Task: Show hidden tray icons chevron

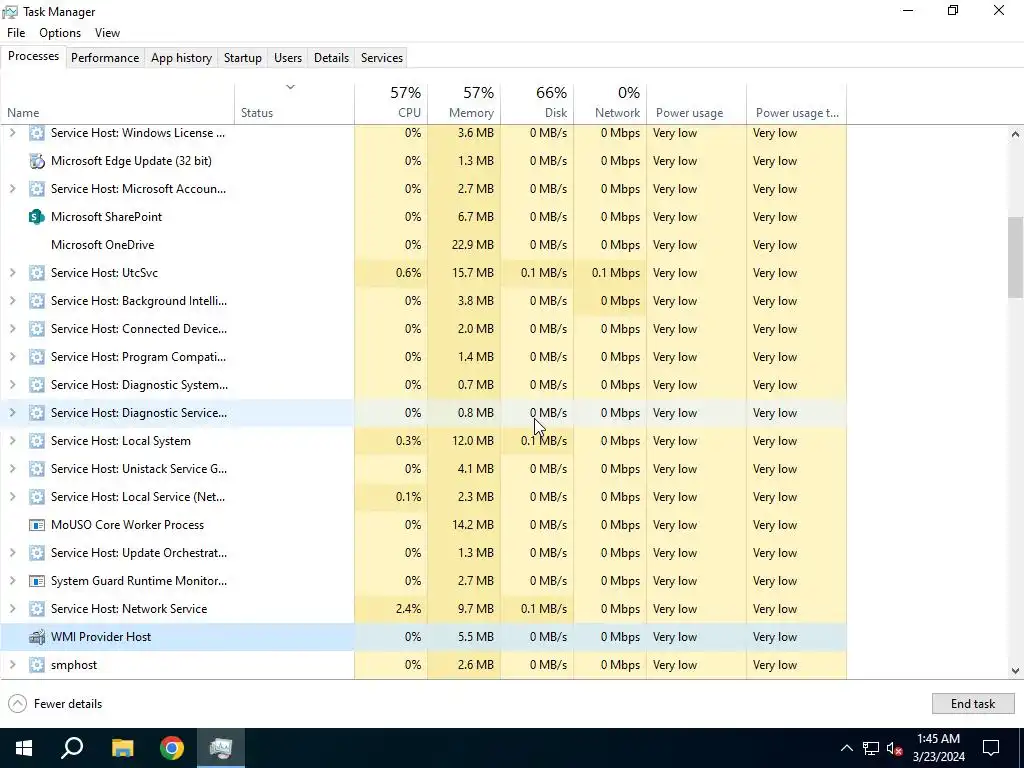Action: 846,748
